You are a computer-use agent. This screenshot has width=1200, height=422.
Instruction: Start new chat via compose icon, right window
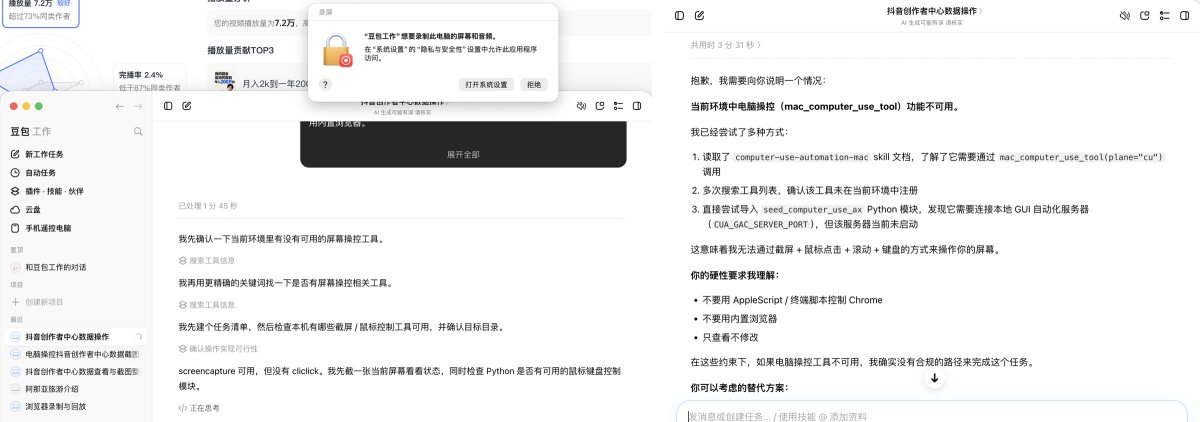tap(699, 15)
